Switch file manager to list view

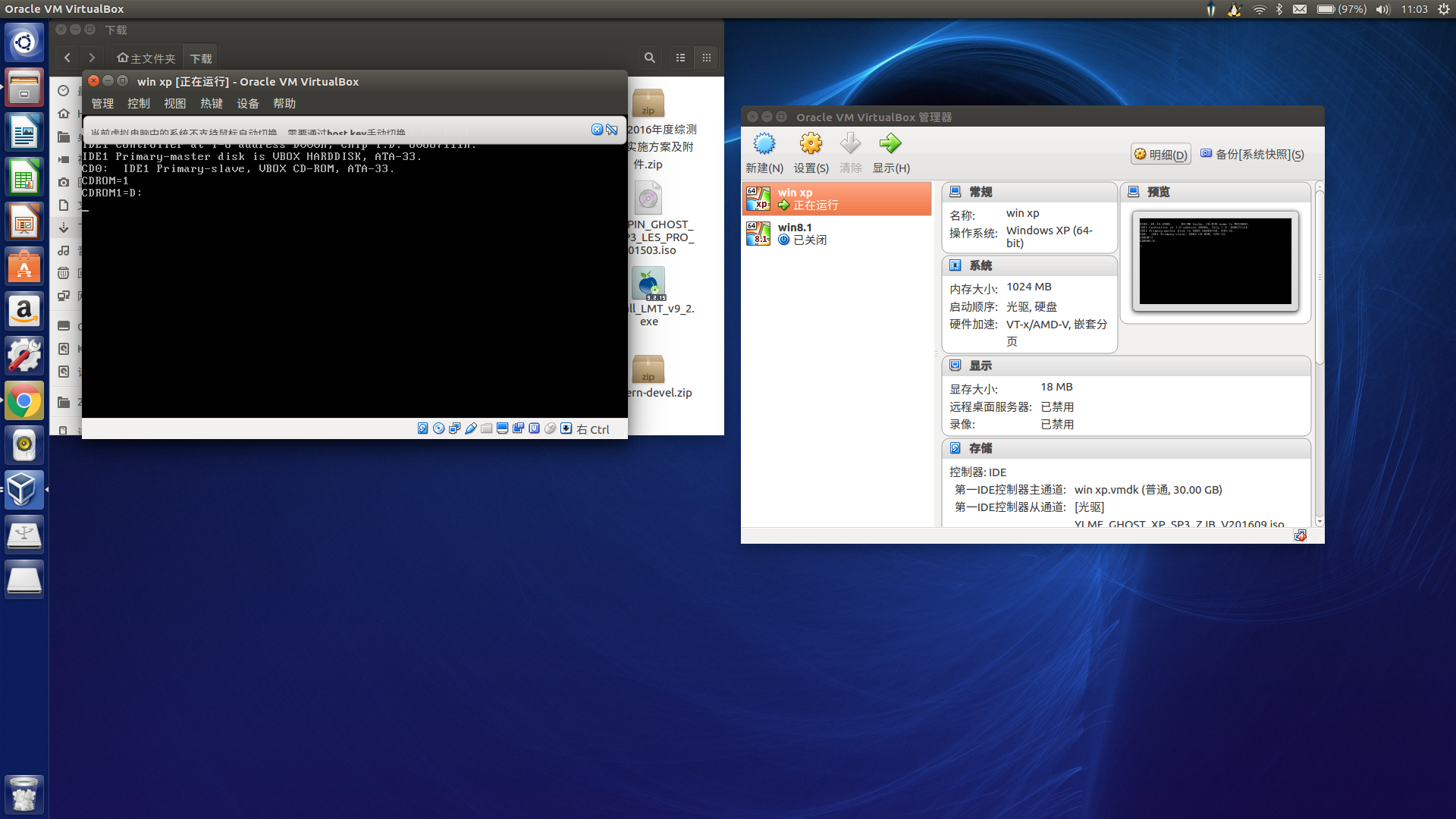point(681,58)
